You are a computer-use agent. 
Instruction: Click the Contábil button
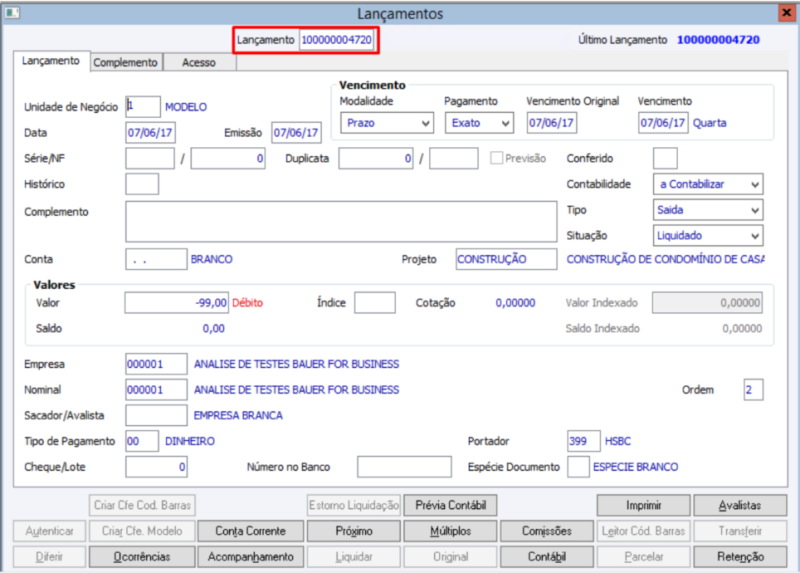[x=547, y=556]
